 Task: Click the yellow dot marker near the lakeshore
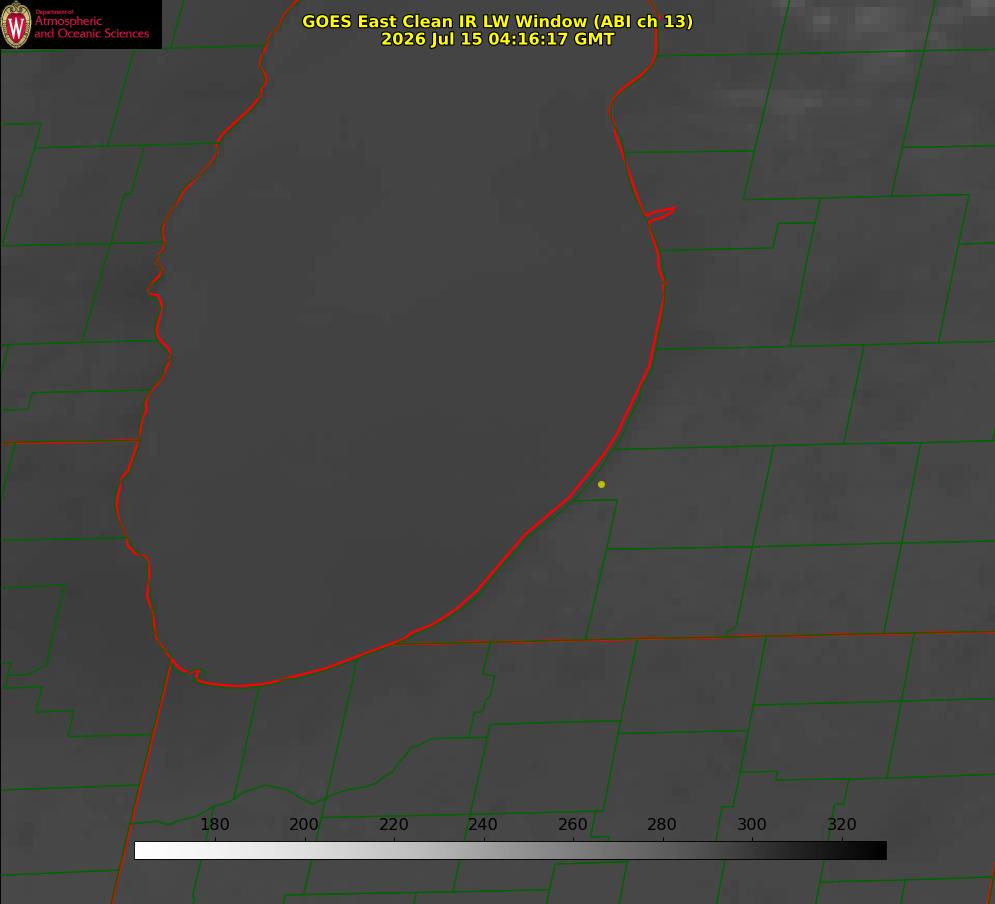tap(601, 484)
